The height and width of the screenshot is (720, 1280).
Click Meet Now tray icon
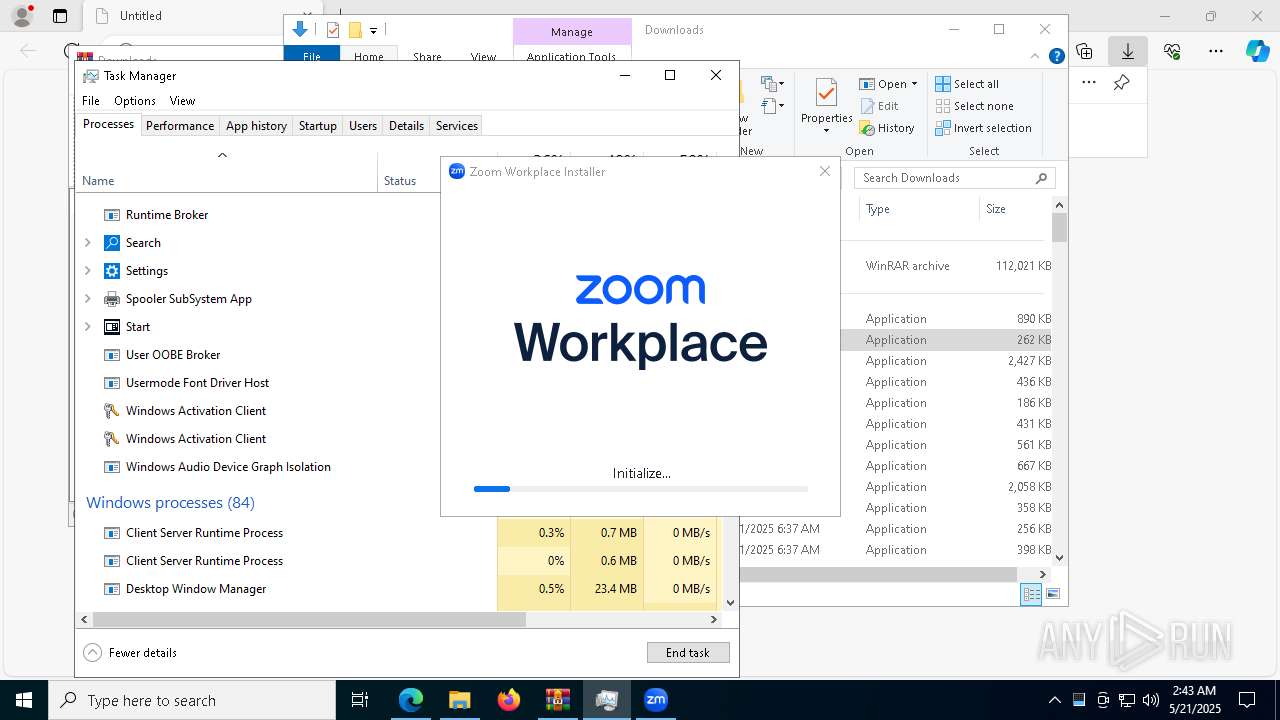[1103, 700]
